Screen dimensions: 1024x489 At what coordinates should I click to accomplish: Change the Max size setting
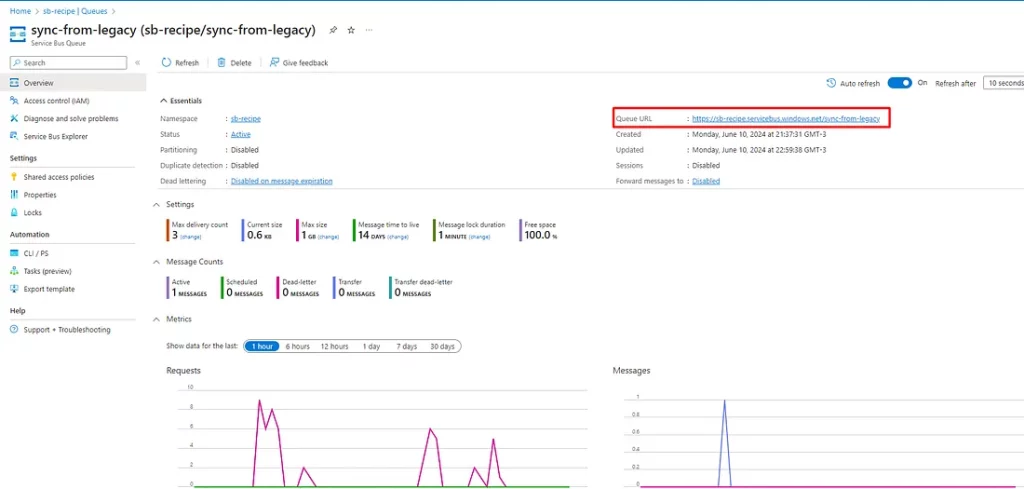[x=328, y=237]
